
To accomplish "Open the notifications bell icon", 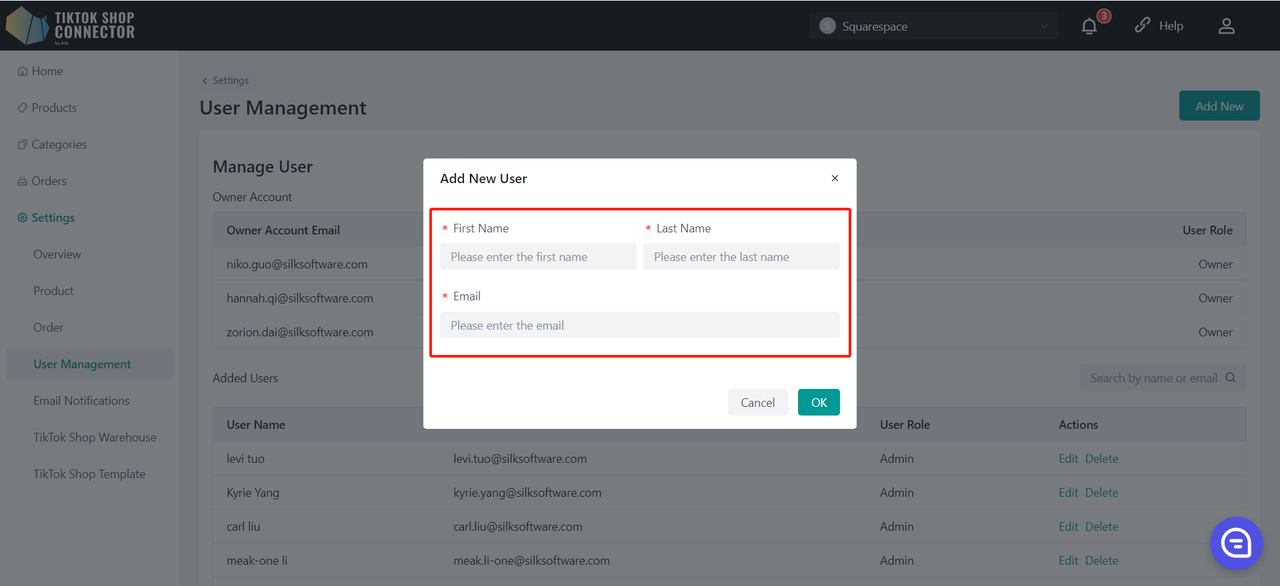I will click(x=1090, y=27).
